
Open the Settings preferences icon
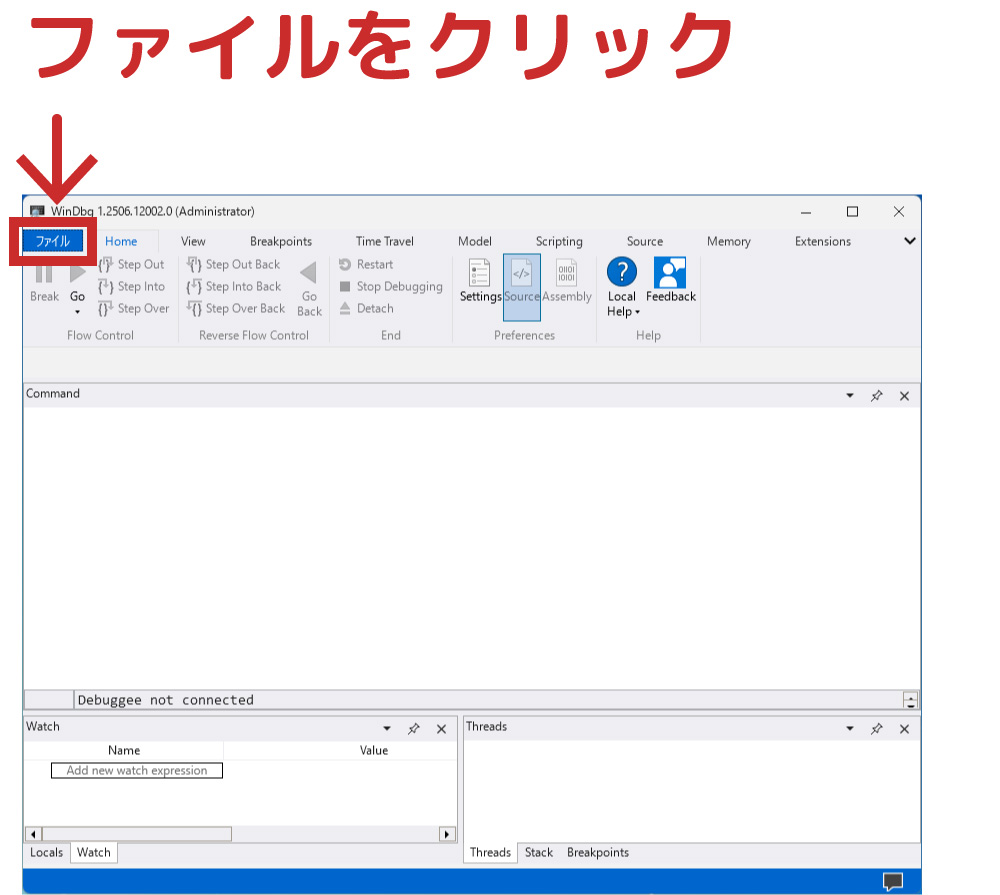pyautogui.click(x=480, y=273)
